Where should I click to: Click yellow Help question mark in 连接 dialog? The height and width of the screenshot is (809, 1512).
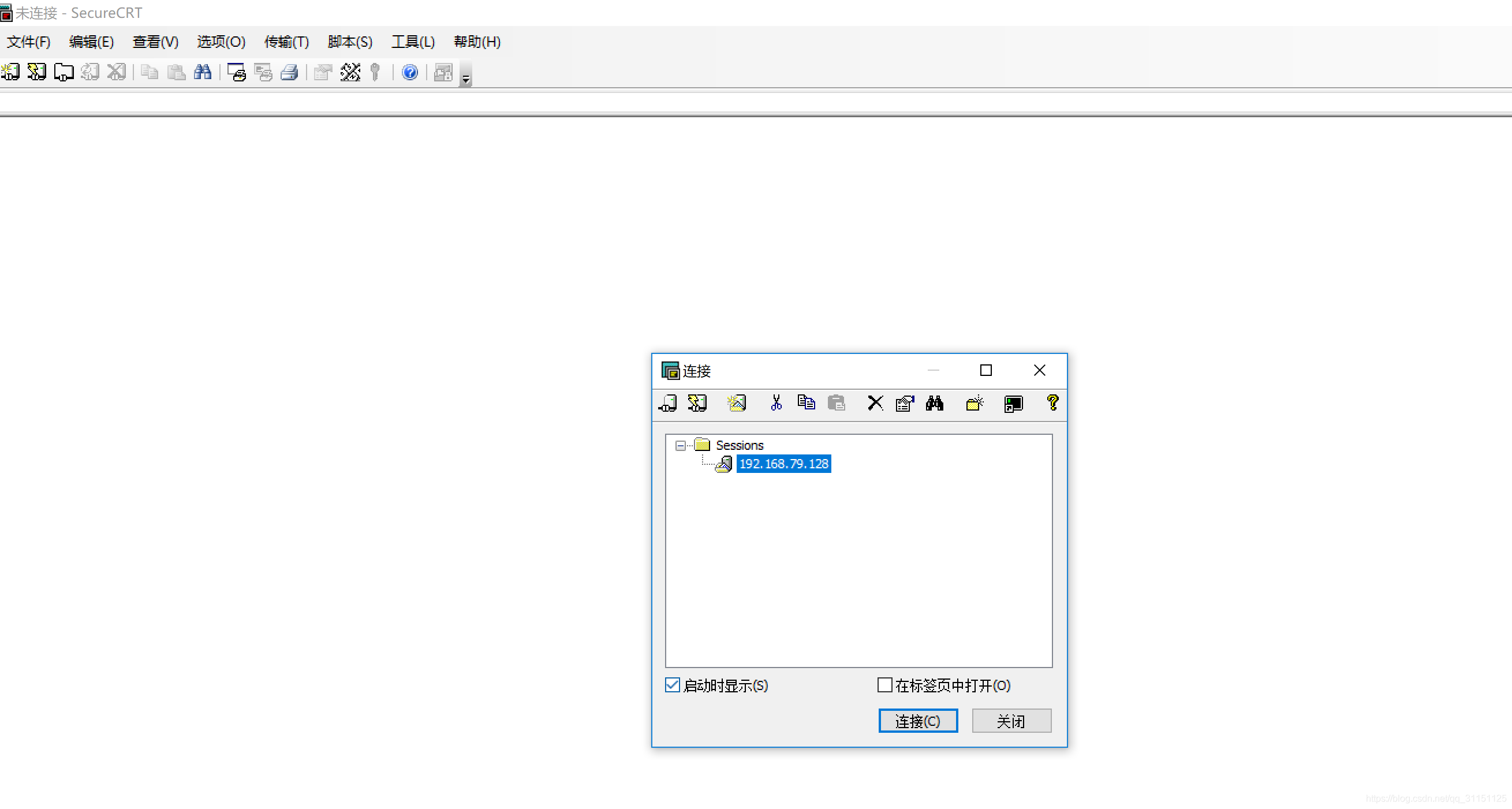(1052, 402)
